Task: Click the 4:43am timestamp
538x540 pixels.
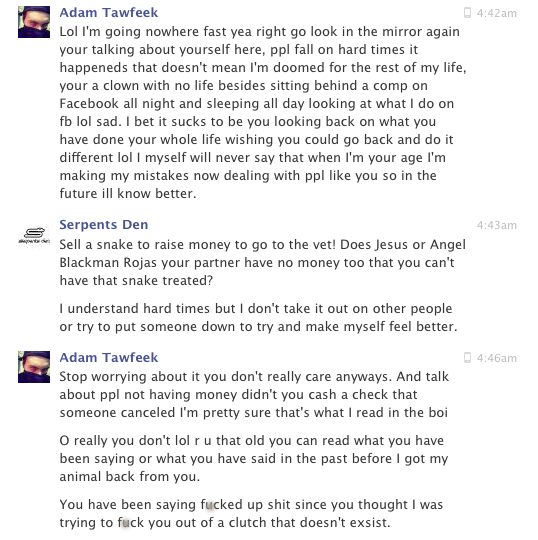Action: pyautogui.click(x=497, y=225)
